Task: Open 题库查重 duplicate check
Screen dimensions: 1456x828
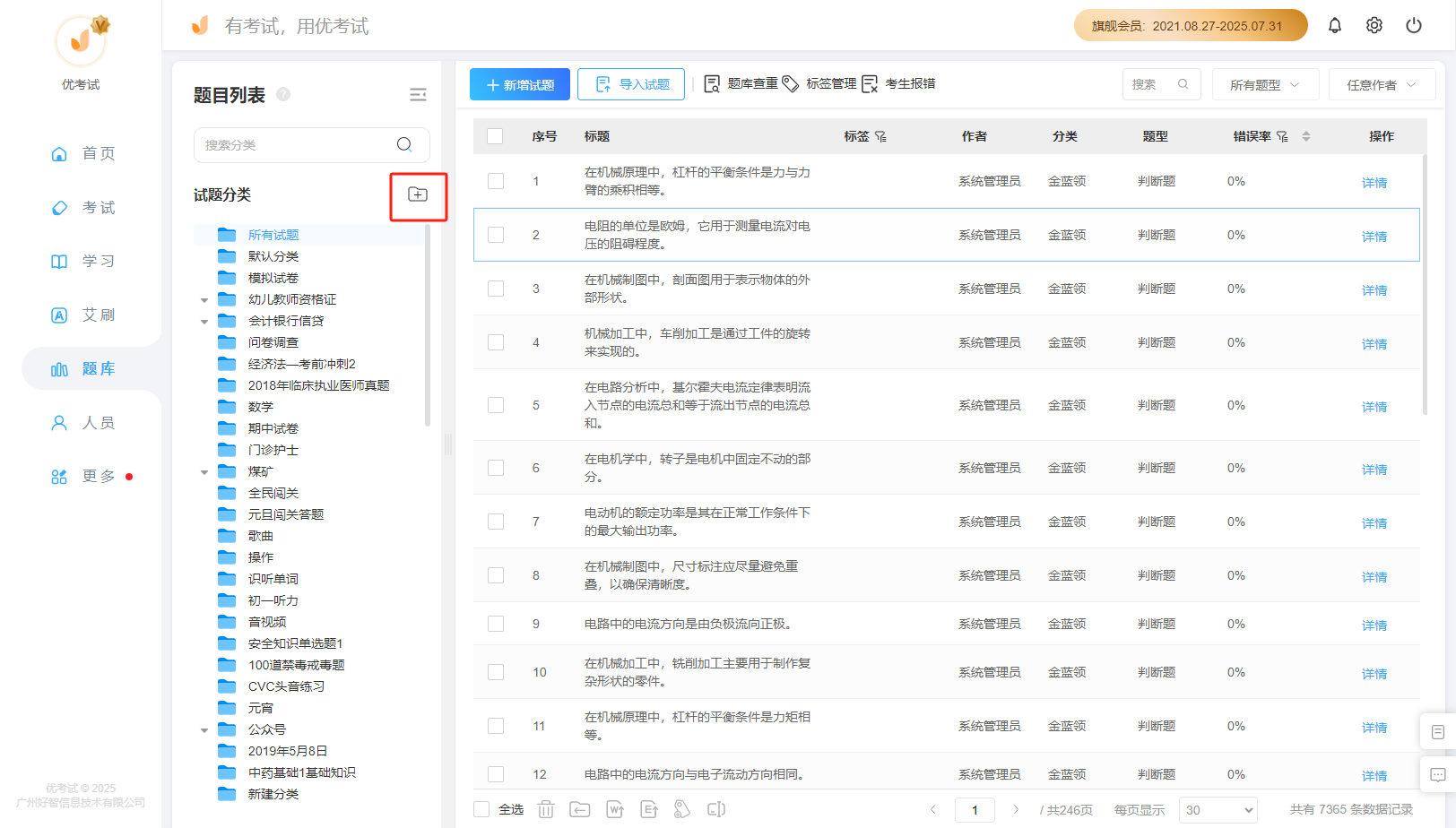Action: (x=741, y=83)
